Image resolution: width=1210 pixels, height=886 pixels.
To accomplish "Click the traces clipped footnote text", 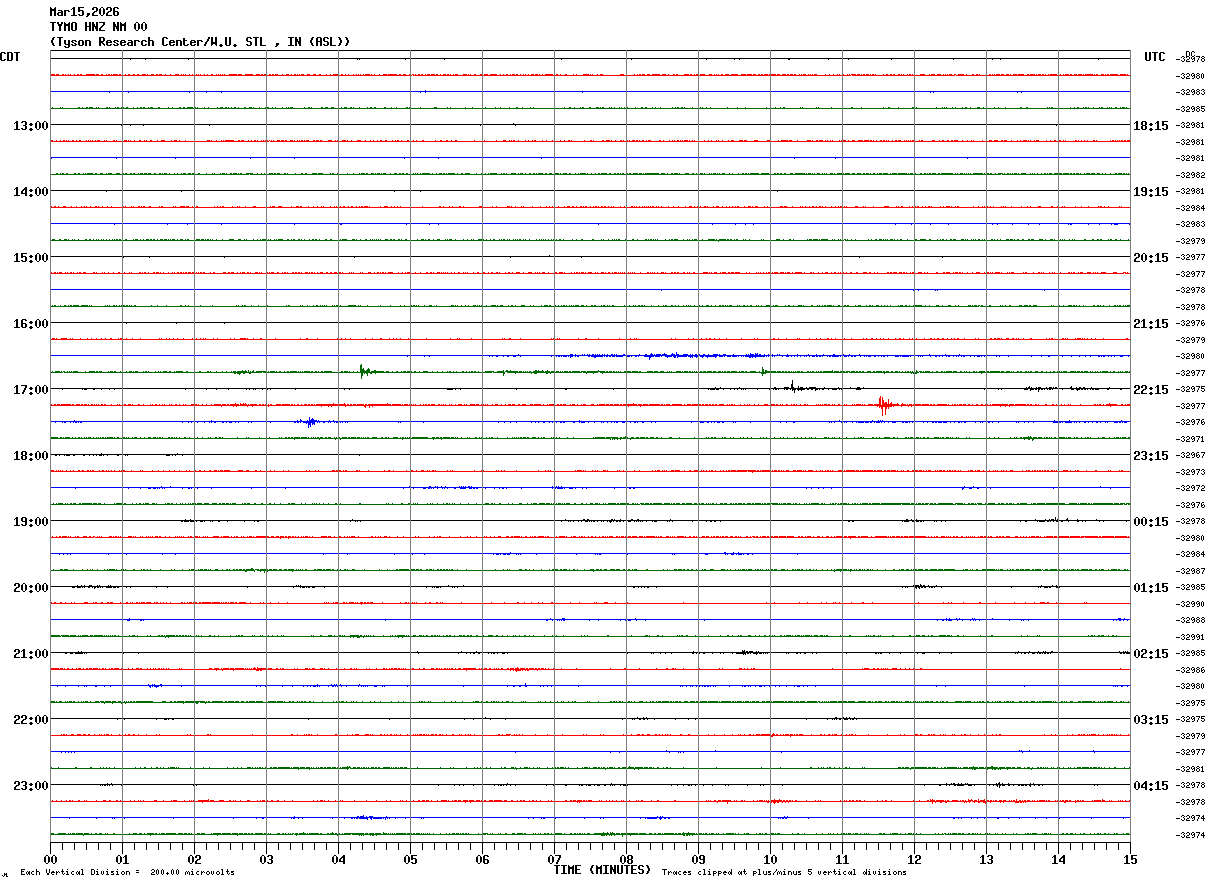I will pos(784,873).
